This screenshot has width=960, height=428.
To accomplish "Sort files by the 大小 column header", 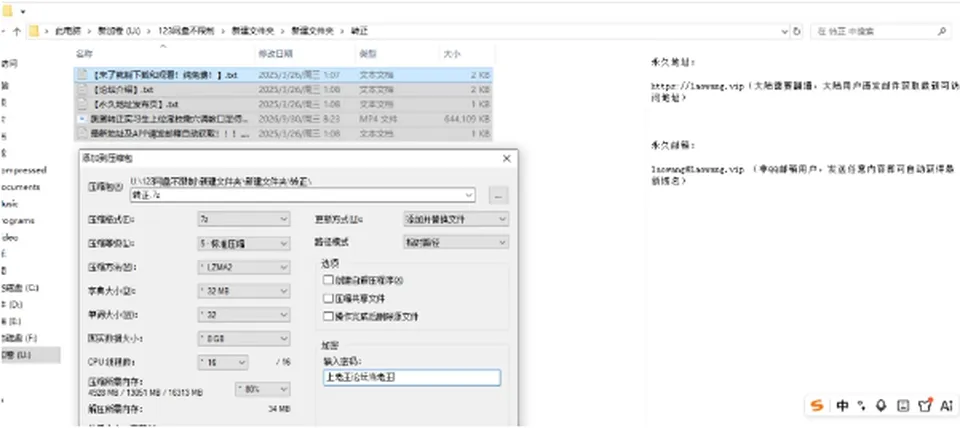I will [451, 54].
